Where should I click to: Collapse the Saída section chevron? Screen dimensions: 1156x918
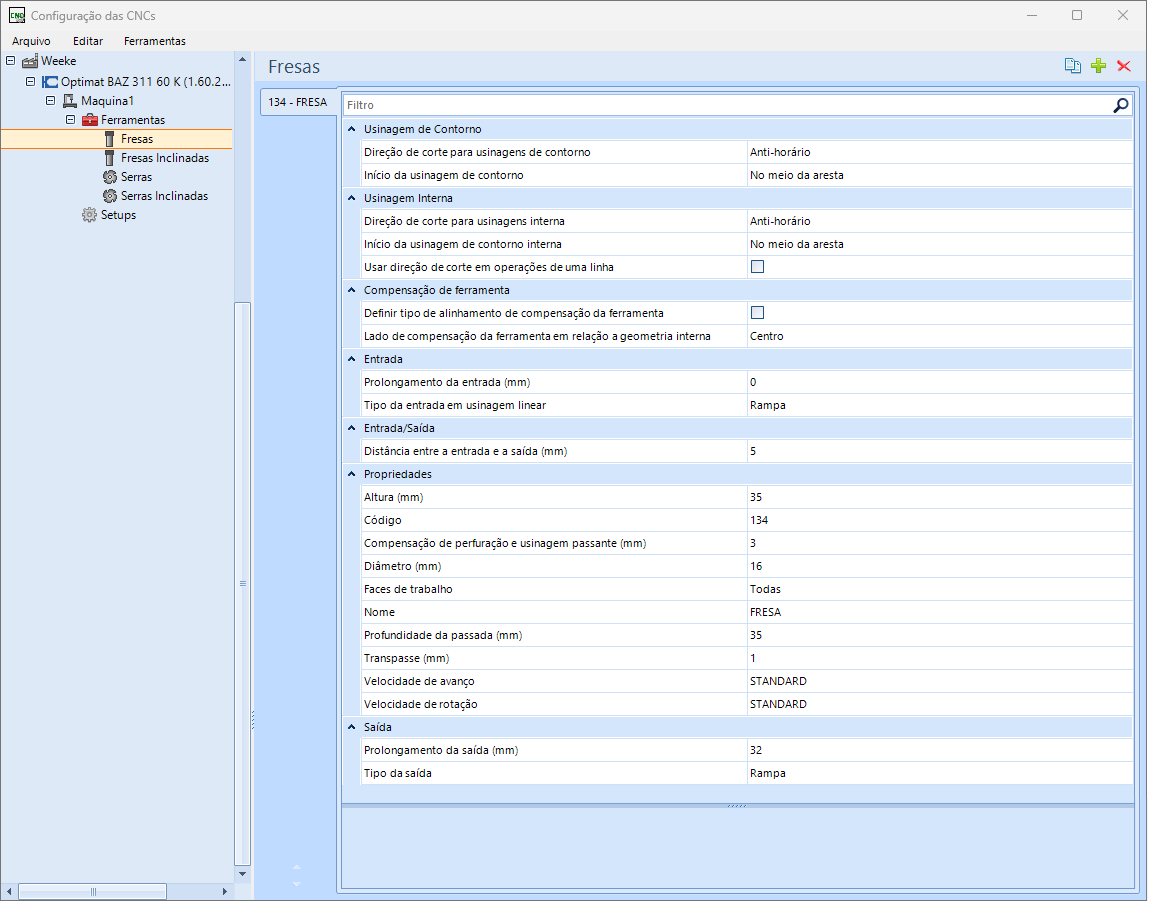tap(352, 727)
